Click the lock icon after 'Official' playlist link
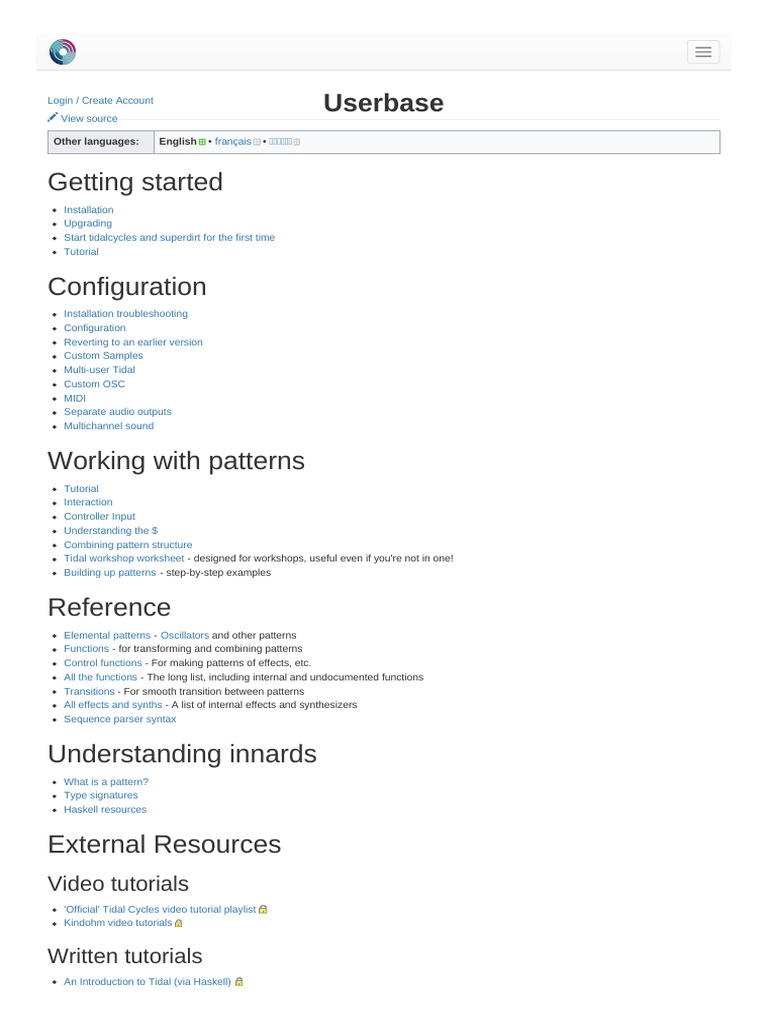The width and height of the screenshot is (768, 1024). click(263, 910)
